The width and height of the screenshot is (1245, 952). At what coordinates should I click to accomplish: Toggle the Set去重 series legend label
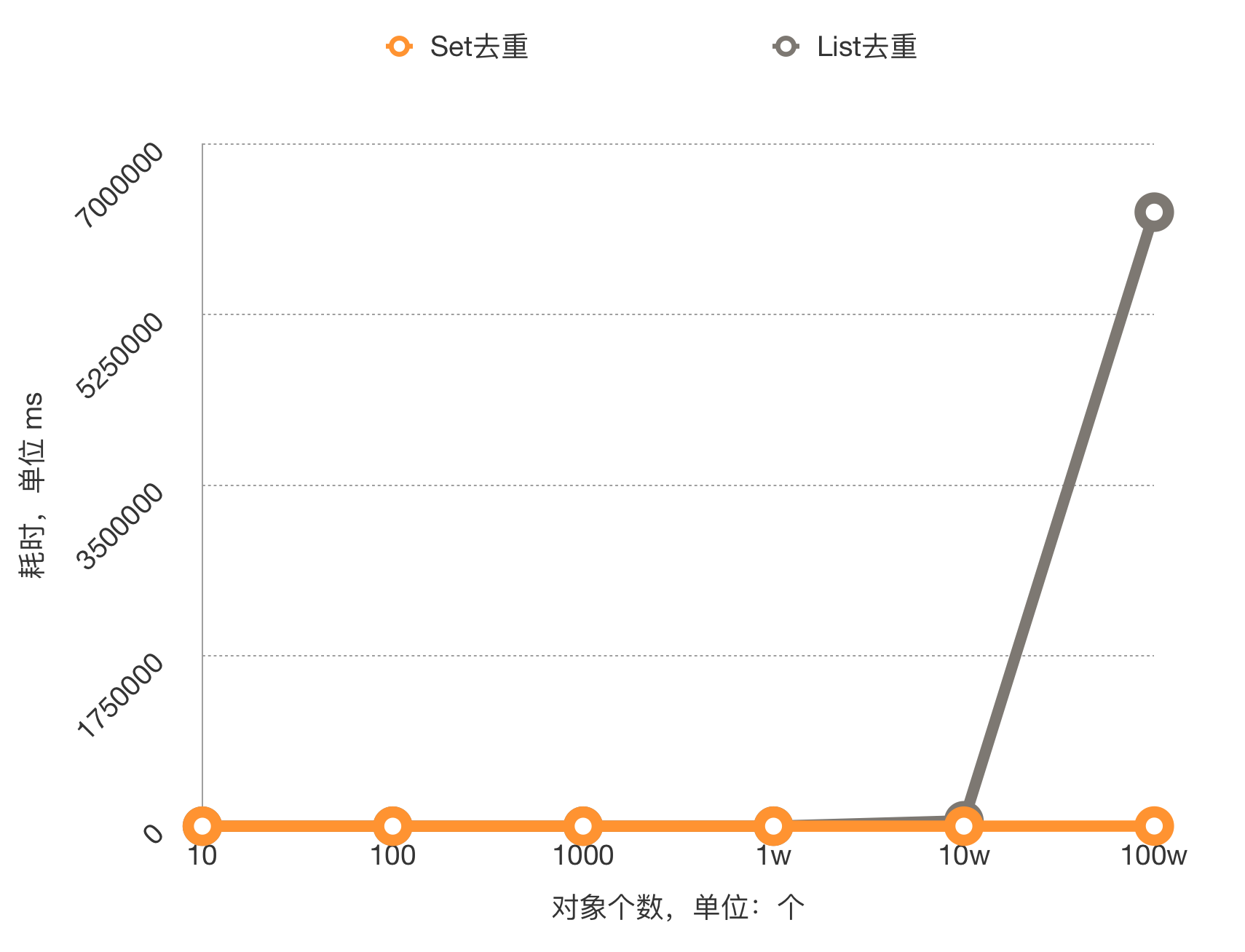(478, 47)
